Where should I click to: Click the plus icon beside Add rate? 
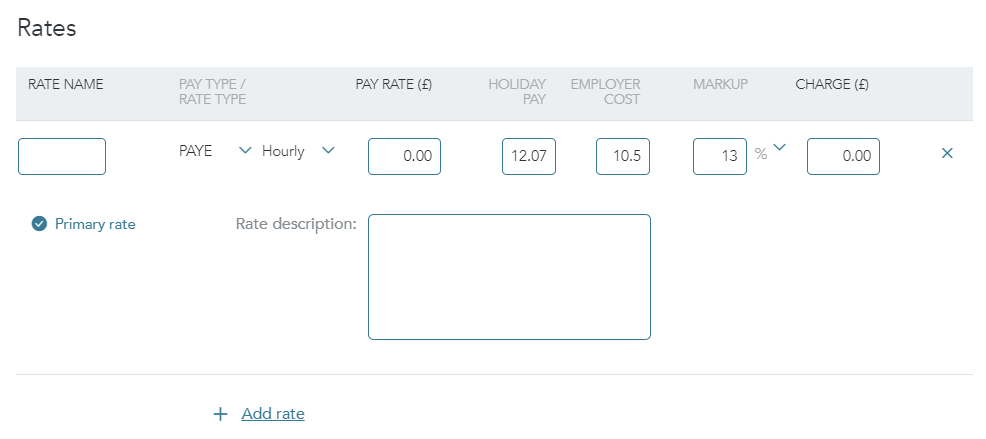tap(220, 414)
